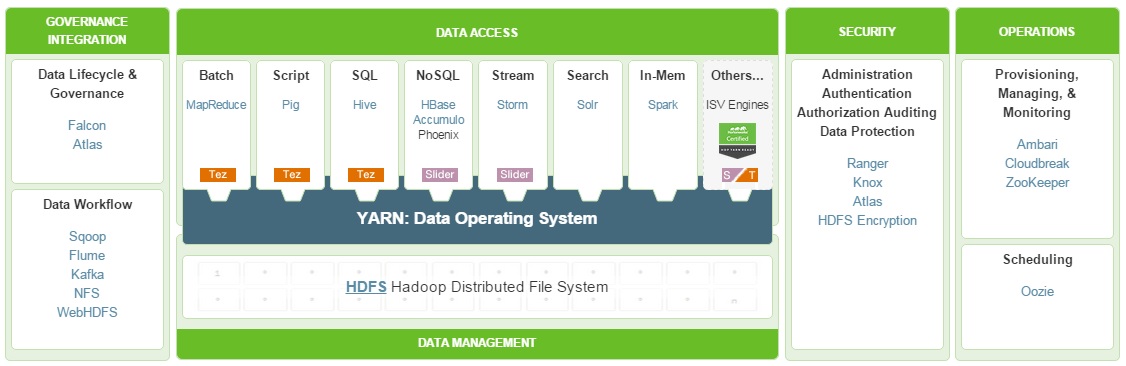Open the Sqoop data workflow link

88,237
